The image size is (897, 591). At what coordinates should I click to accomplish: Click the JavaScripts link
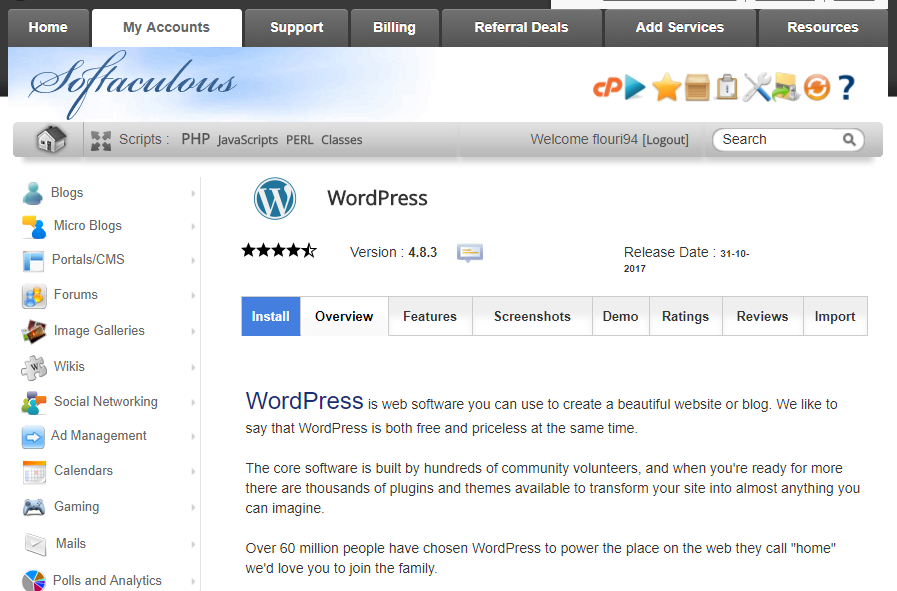coord(248,140)
